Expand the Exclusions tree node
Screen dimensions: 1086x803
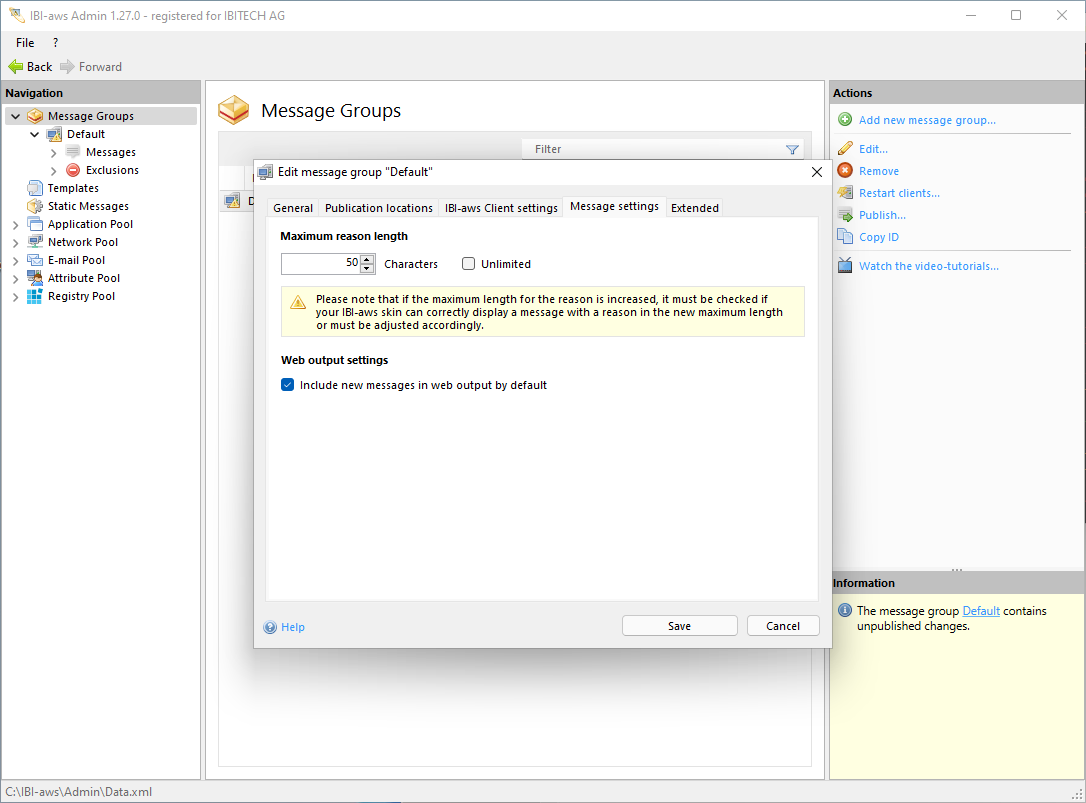point(53,171)
